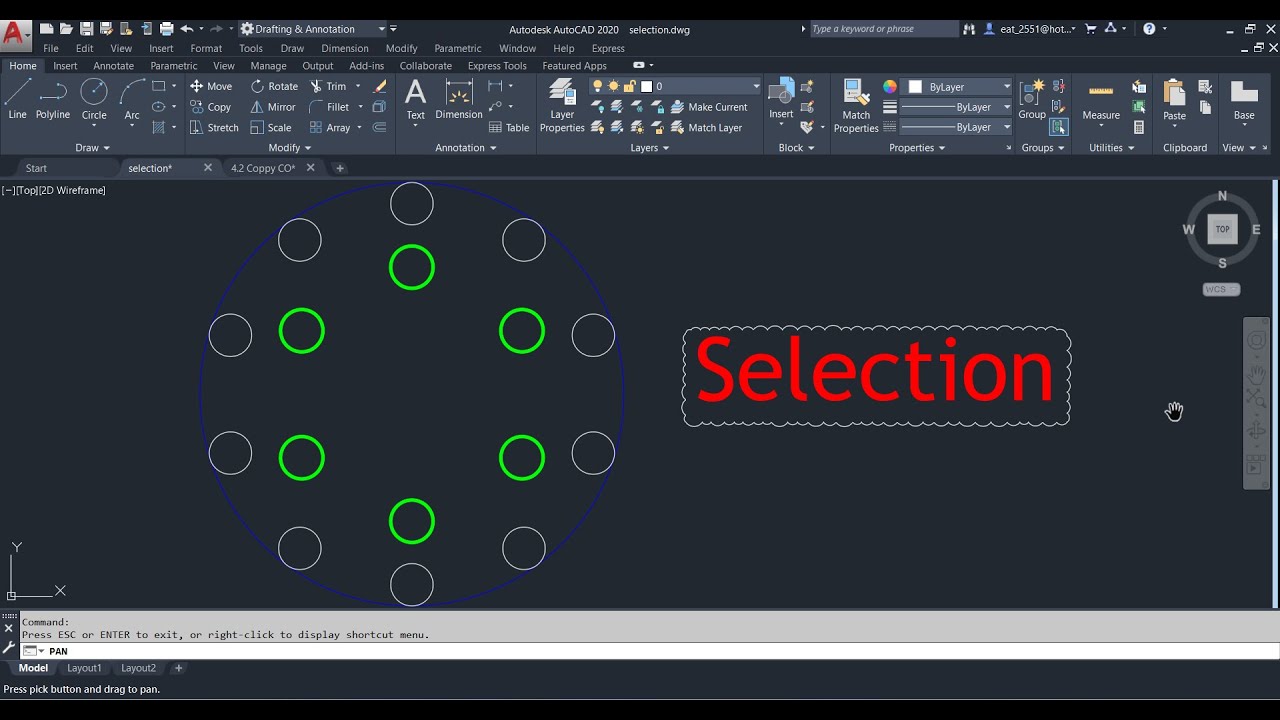Click the Scale tool

tap(271, 128)
